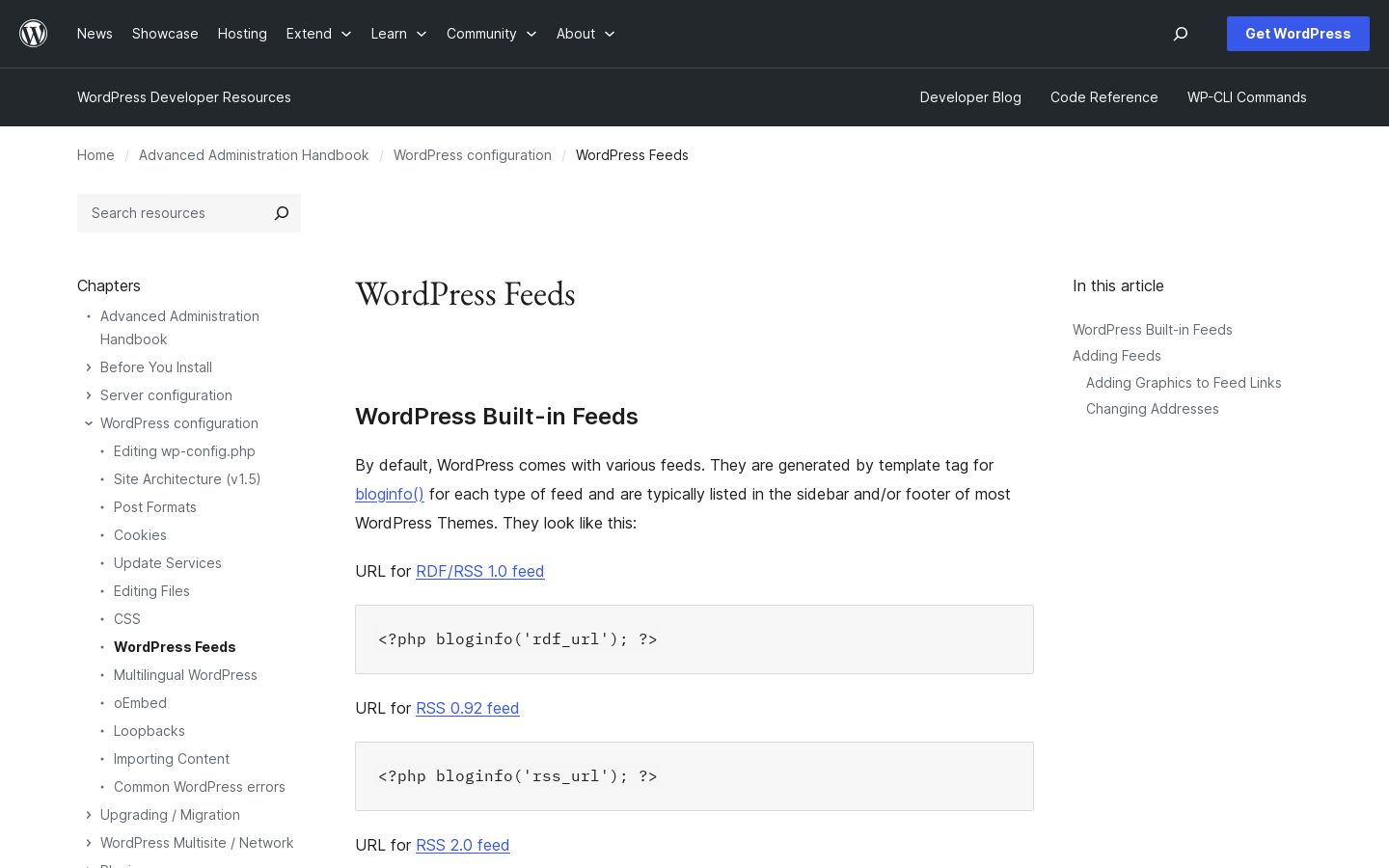Collapse the WordPress configuration chapter
The width and height of the screenshot is (1389, 868).
pyautogui.click(x=89, y=423)
